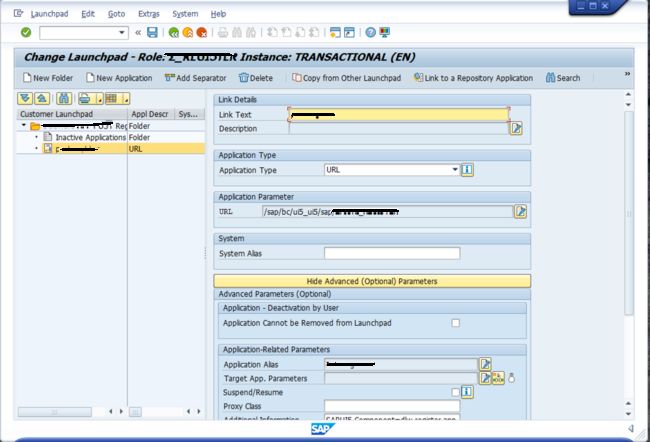Open the Edit menu
The height and width of the screenshot is (442, 650).
pos(88,14)
